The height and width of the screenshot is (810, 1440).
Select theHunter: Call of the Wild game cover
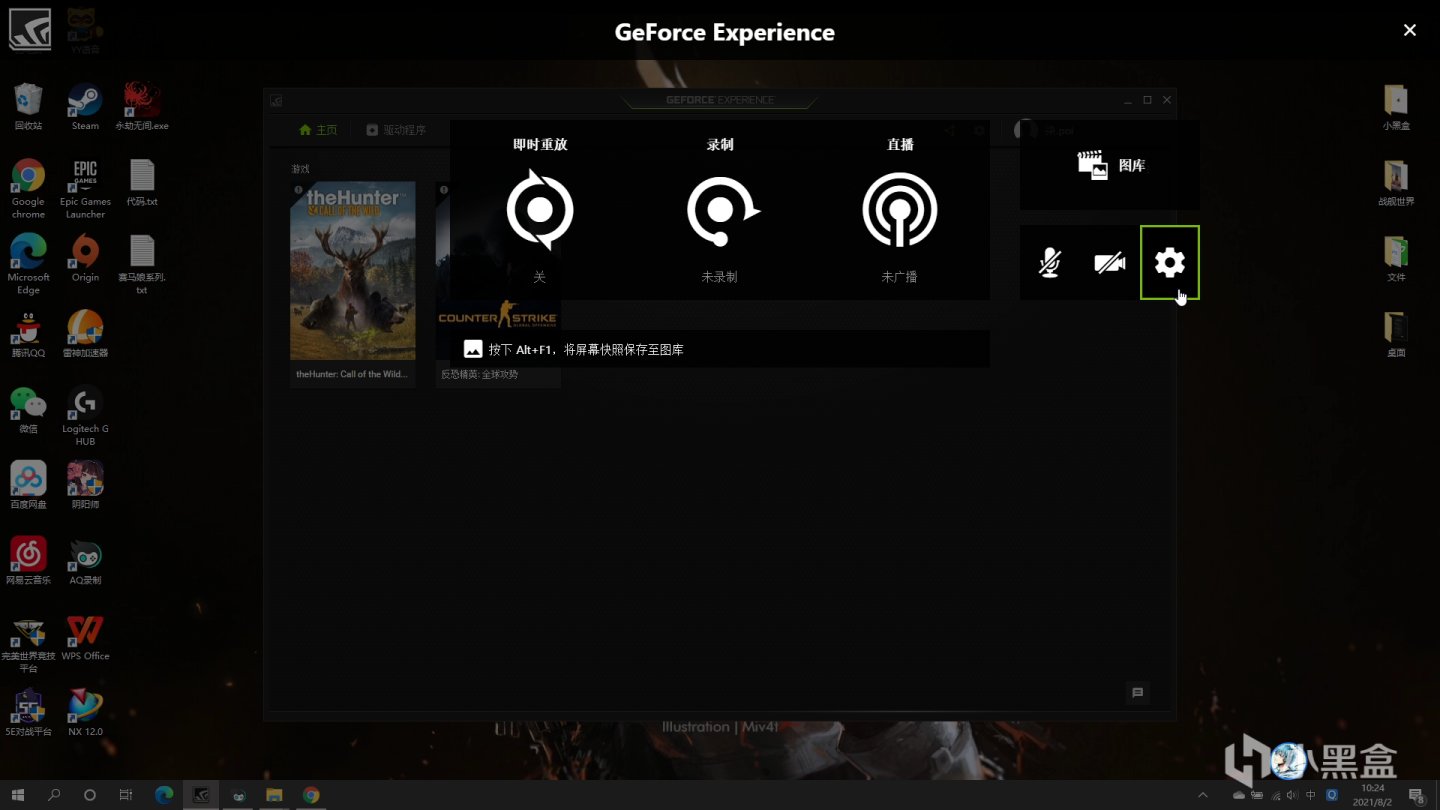[x=353, y=270]
